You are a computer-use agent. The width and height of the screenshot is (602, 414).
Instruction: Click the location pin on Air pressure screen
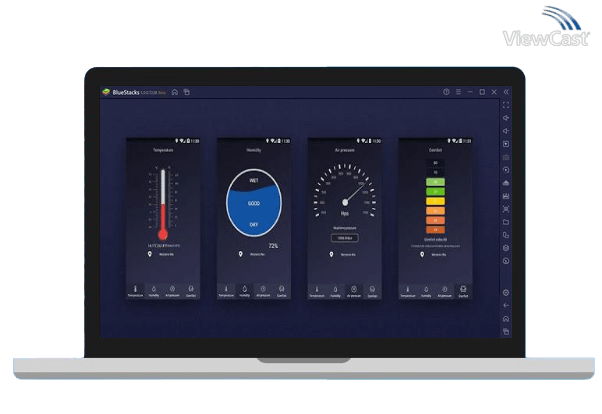tap(331, 255)
